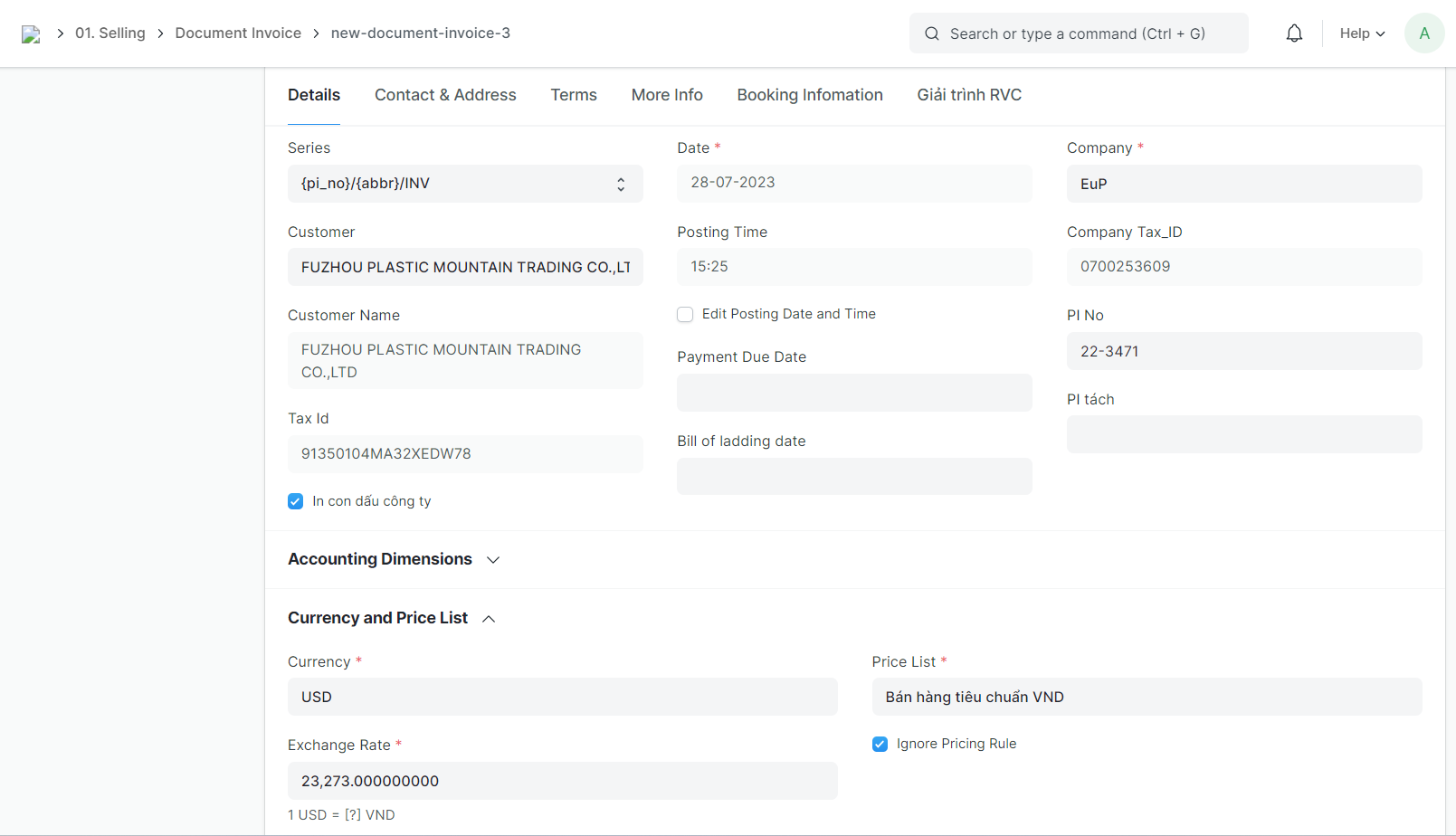
Task: Go to Document Invoice breadcrumb link
Action: 238,33
